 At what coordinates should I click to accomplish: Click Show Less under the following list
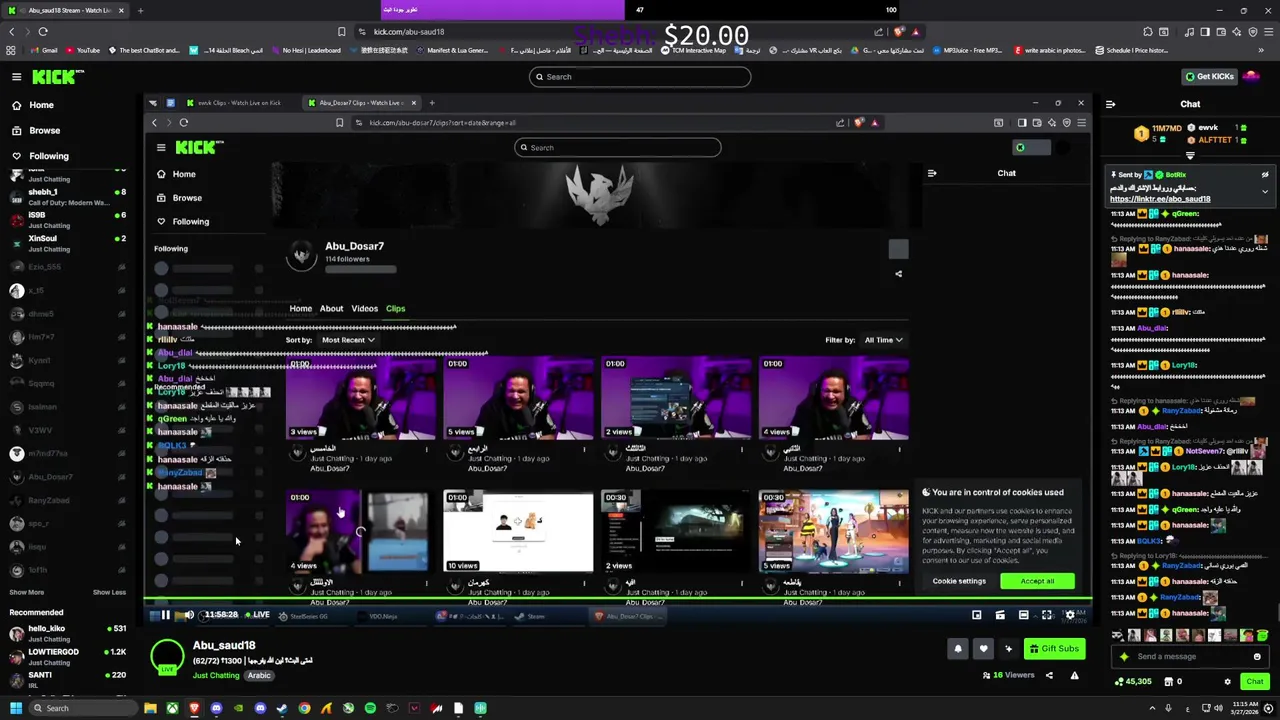pos(109,592)
